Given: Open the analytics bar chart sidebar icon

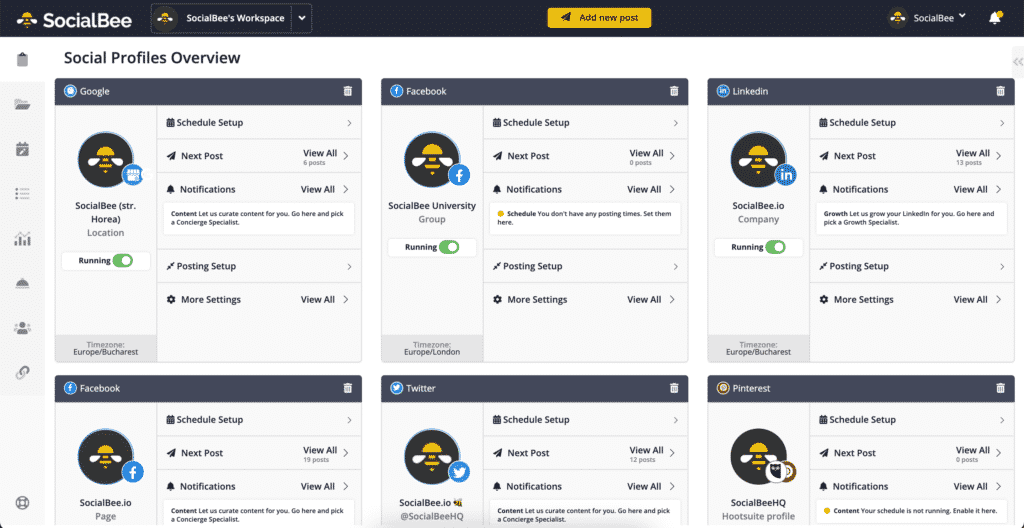Looking at the screenshot, I should click(x=23, y=239).
